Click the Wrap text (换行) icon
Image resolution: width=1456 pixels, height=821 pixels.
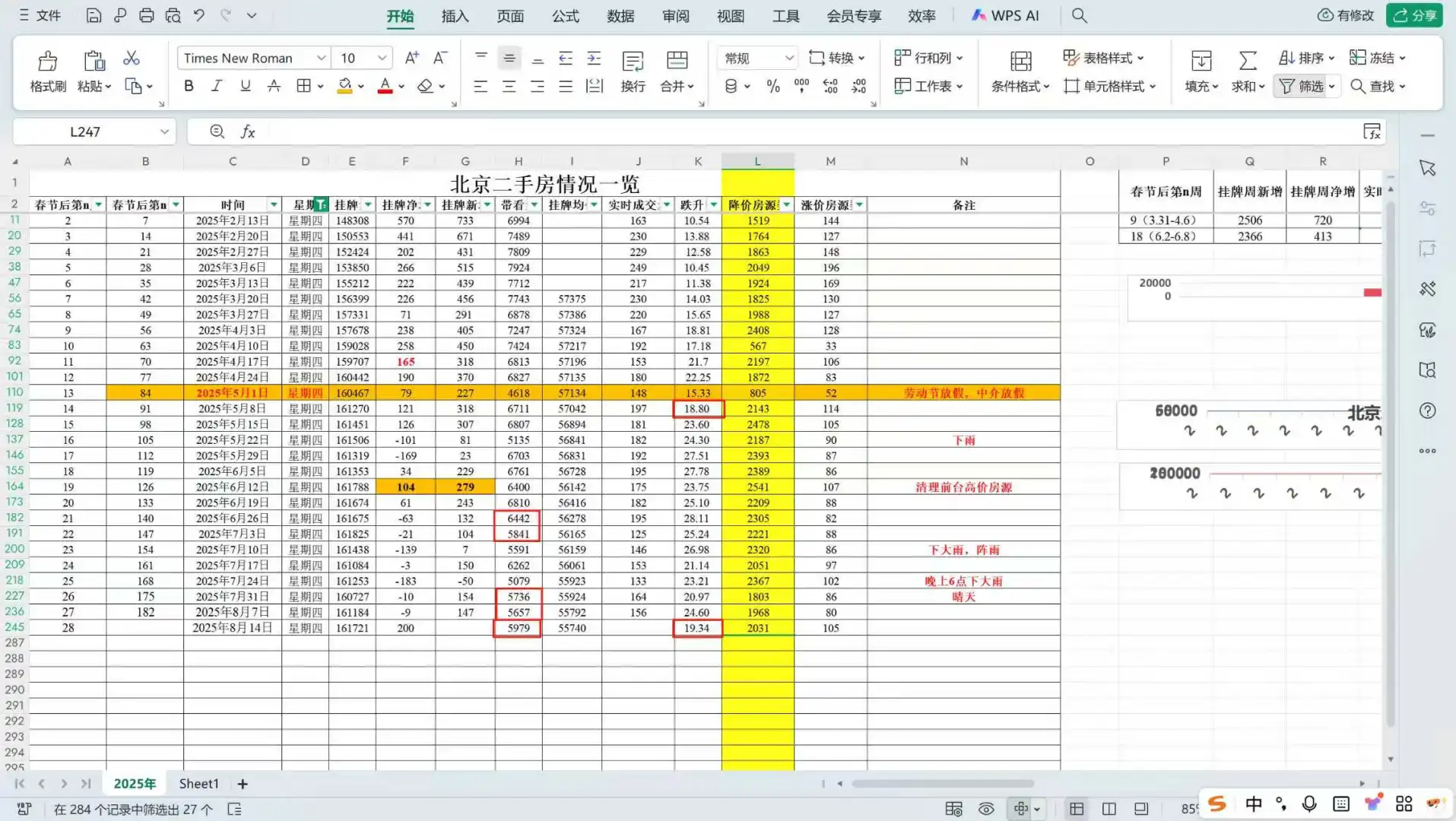tap(633, 61)
